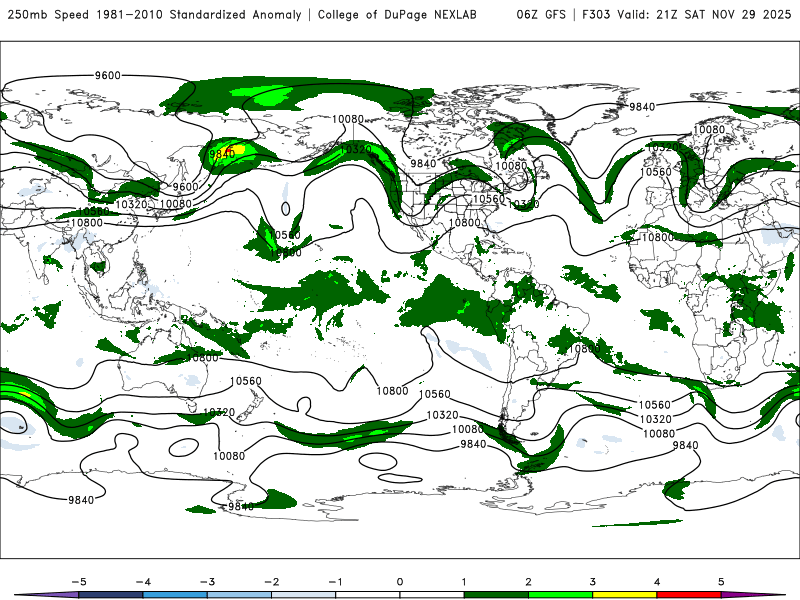Click the '10800' contour label over northern Australia
The width and height of the screenshot is (800, 600).
[203, 358]
